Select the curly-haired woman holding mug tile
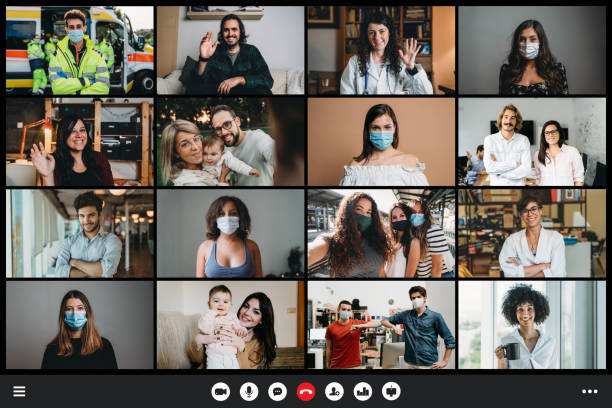Viewport: 612px width, 408px height. pyautogui.click(x=532, y=325)
